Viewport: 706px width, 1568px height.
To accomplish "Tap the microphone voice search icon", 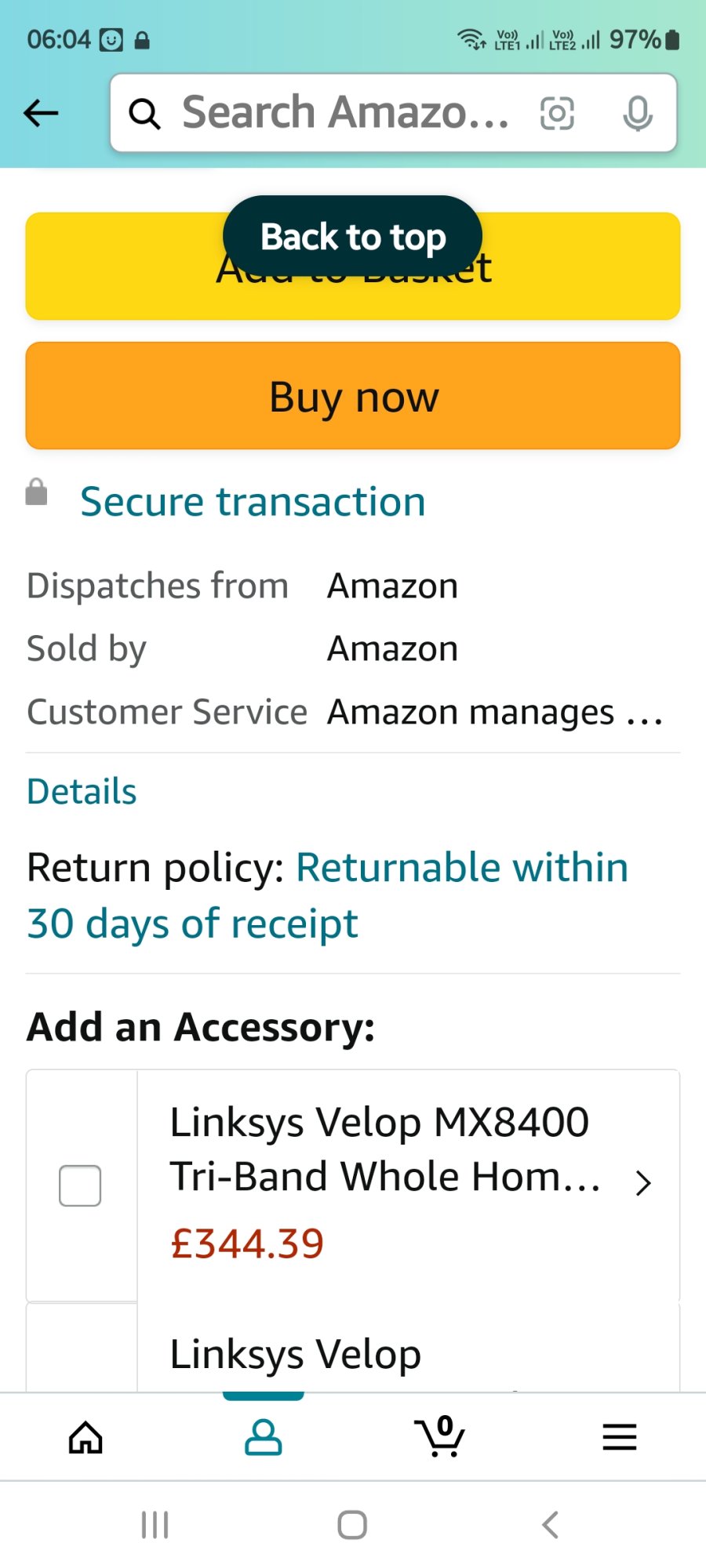I will [637, 114].
